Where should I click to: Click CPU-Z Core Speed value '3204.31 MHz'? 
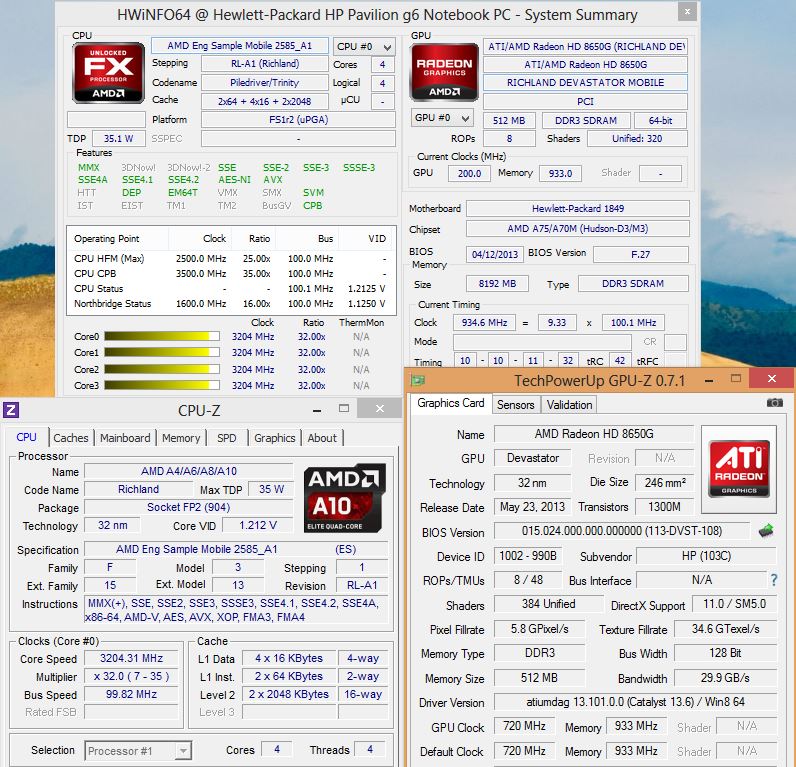pos(131,658)
